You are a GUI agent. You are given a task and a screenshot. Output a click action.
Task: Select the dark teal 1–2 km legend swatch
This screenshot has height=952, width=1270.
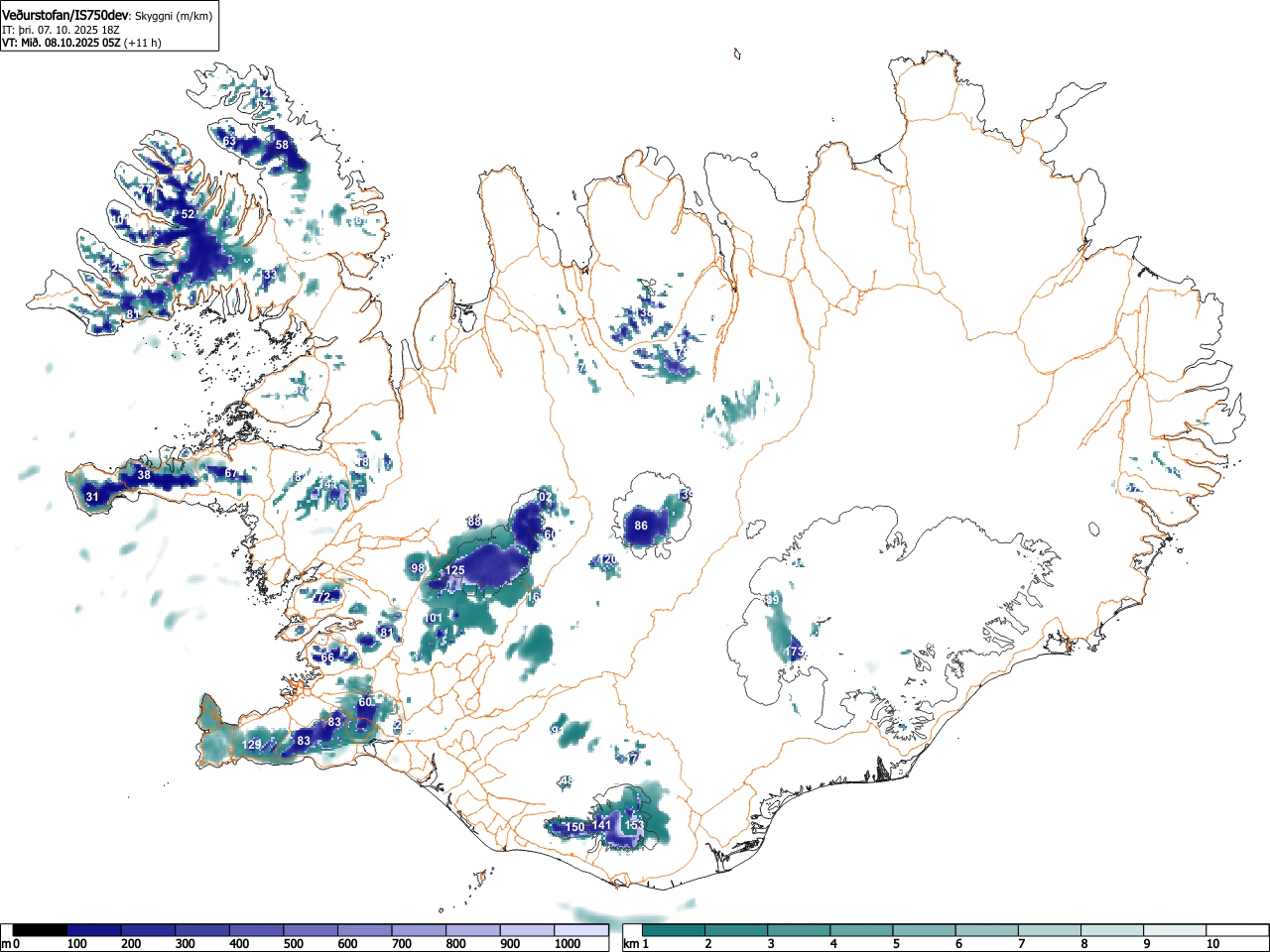pos(675,930)
